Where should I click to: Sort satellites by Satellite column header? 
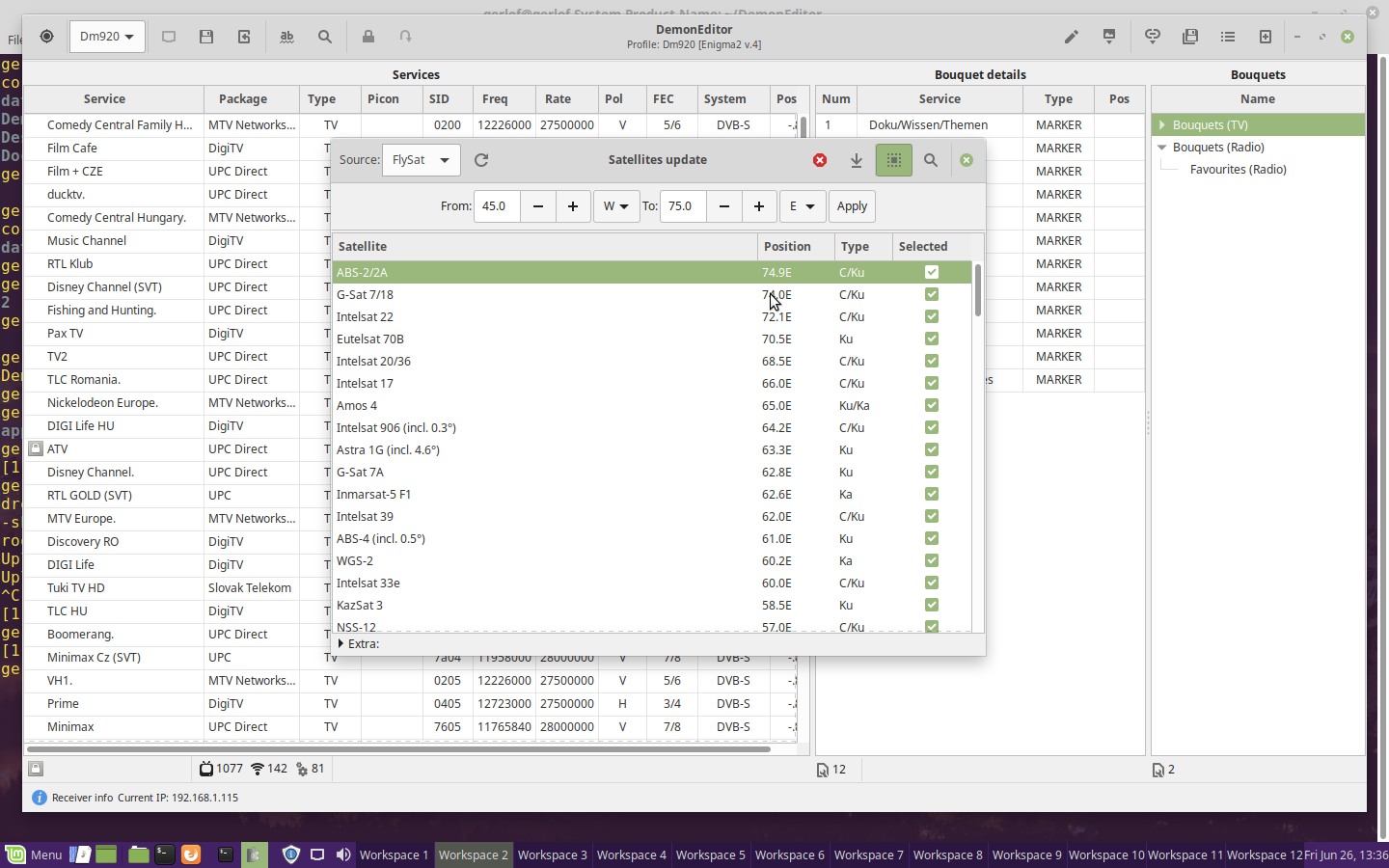pyautogui.click(x=545, y=246)
